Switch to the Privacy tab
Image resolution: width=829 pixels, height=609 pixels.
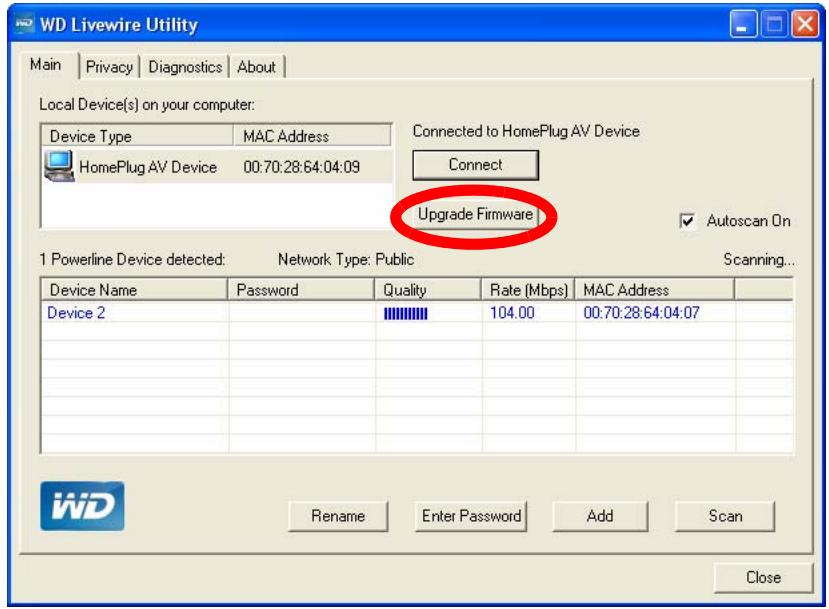(x=109, y=67)
